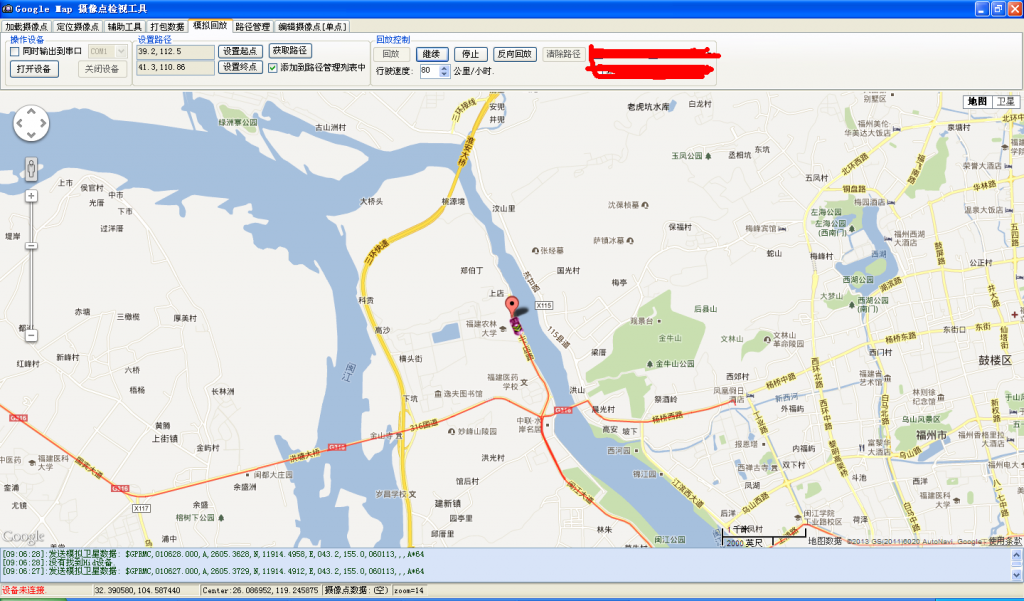Click the map zoom slider handle
1024x601 pixels.
point(31,246)
